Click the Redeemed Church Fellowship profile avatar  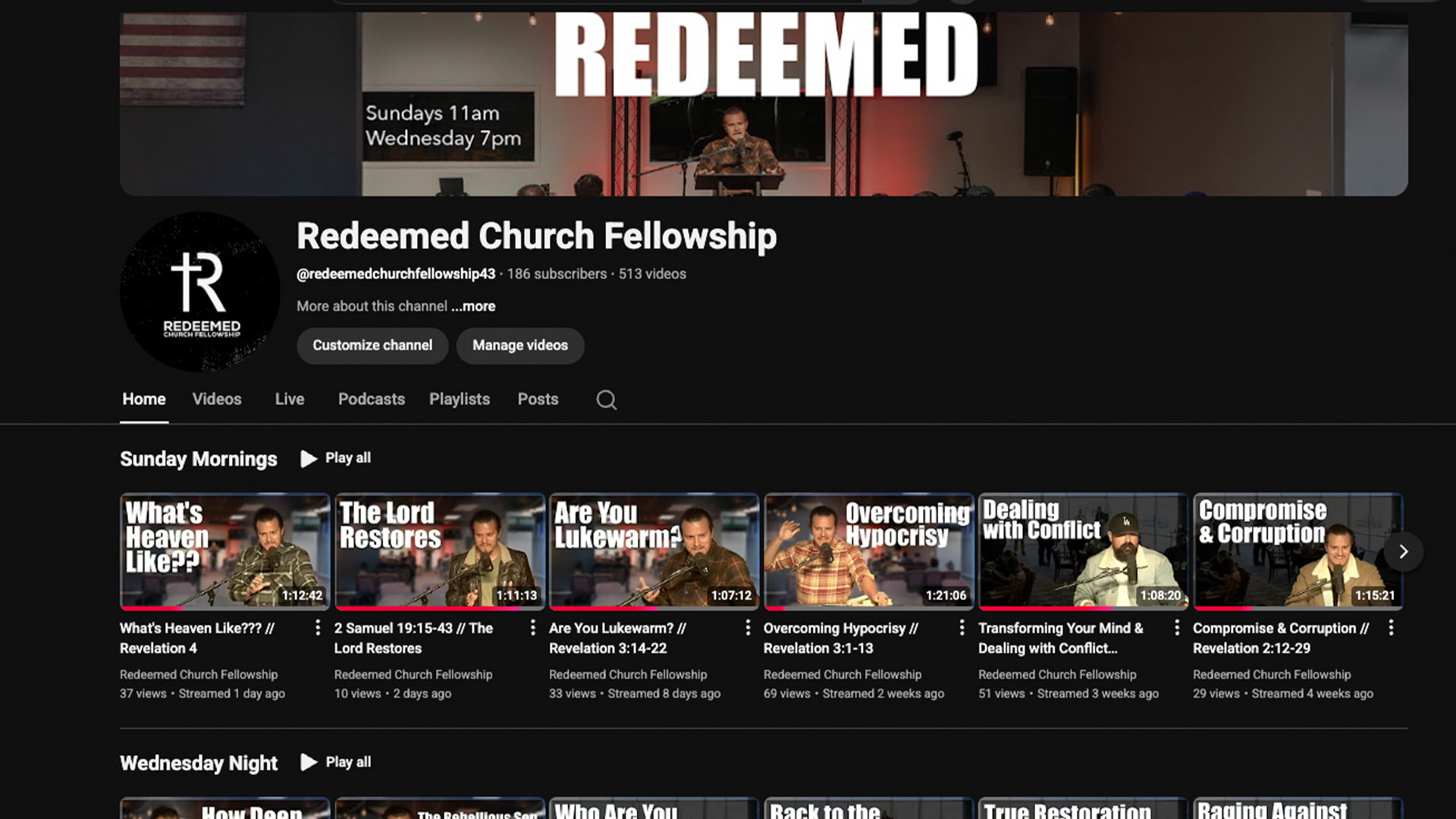[x=200, y=292]
